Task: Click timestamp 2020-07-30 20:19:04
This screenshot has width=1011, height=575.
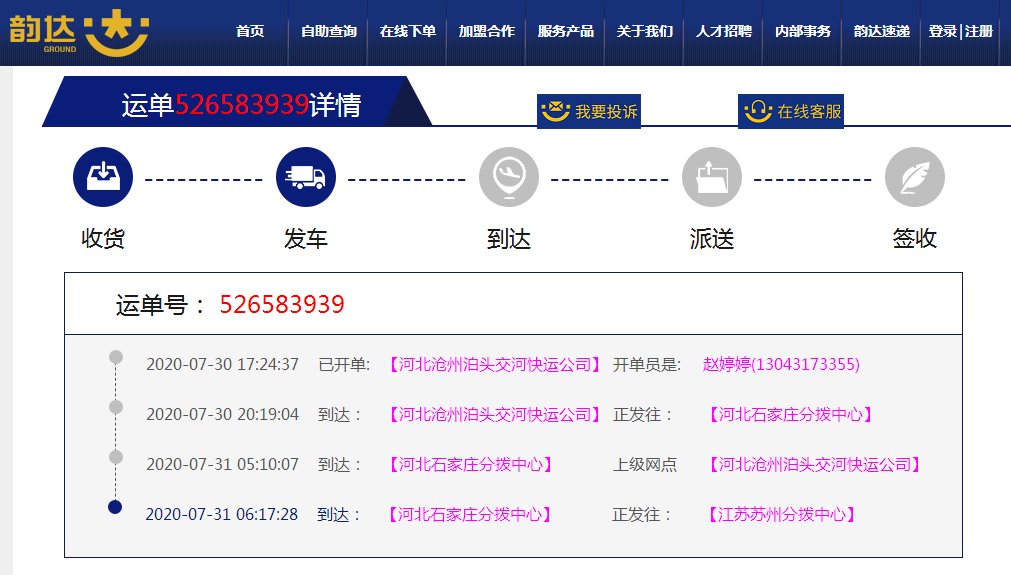Action: click(222, 414)
